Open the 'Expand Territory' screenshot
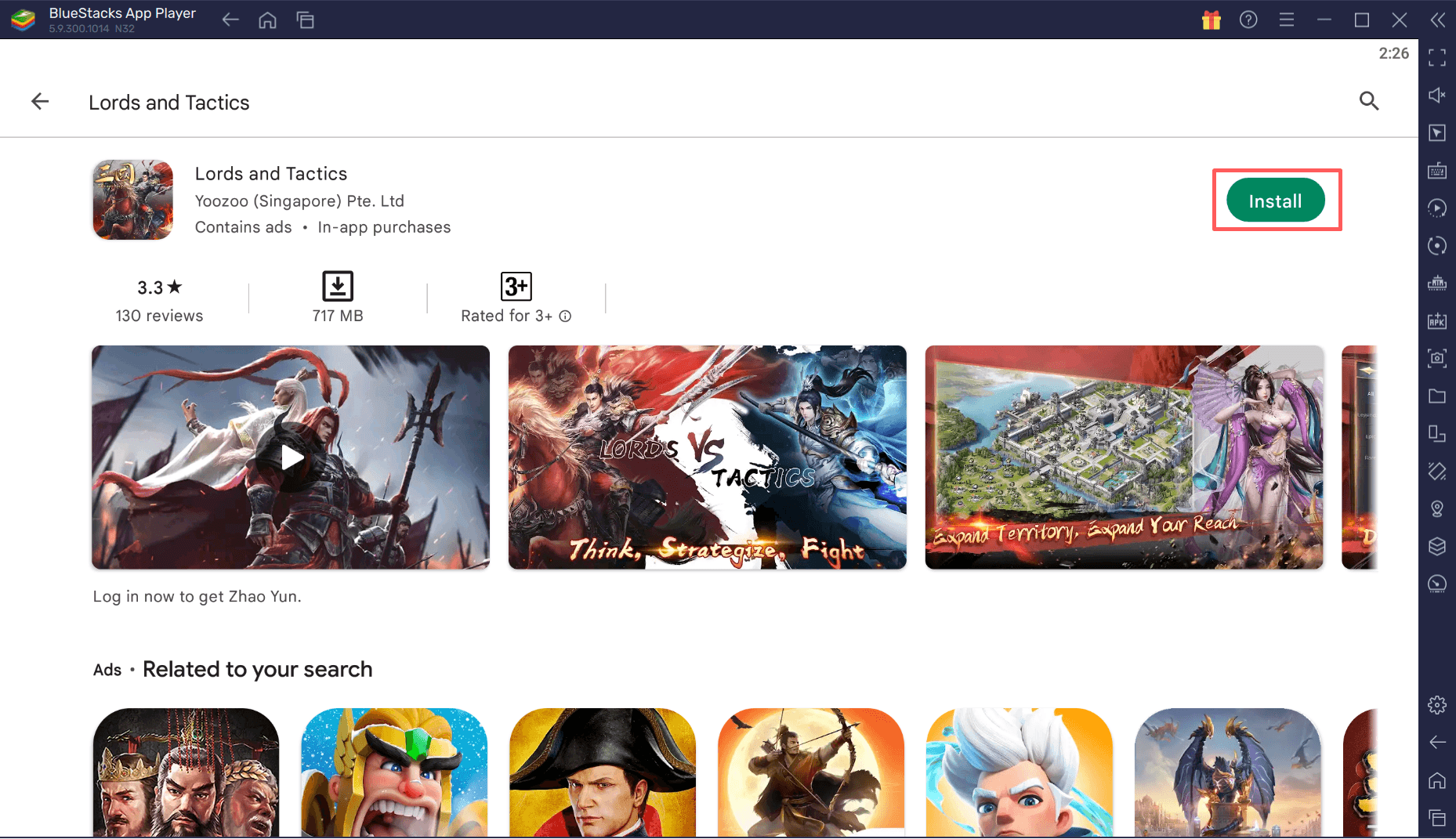1456x839 pixels. (1125, 457)
